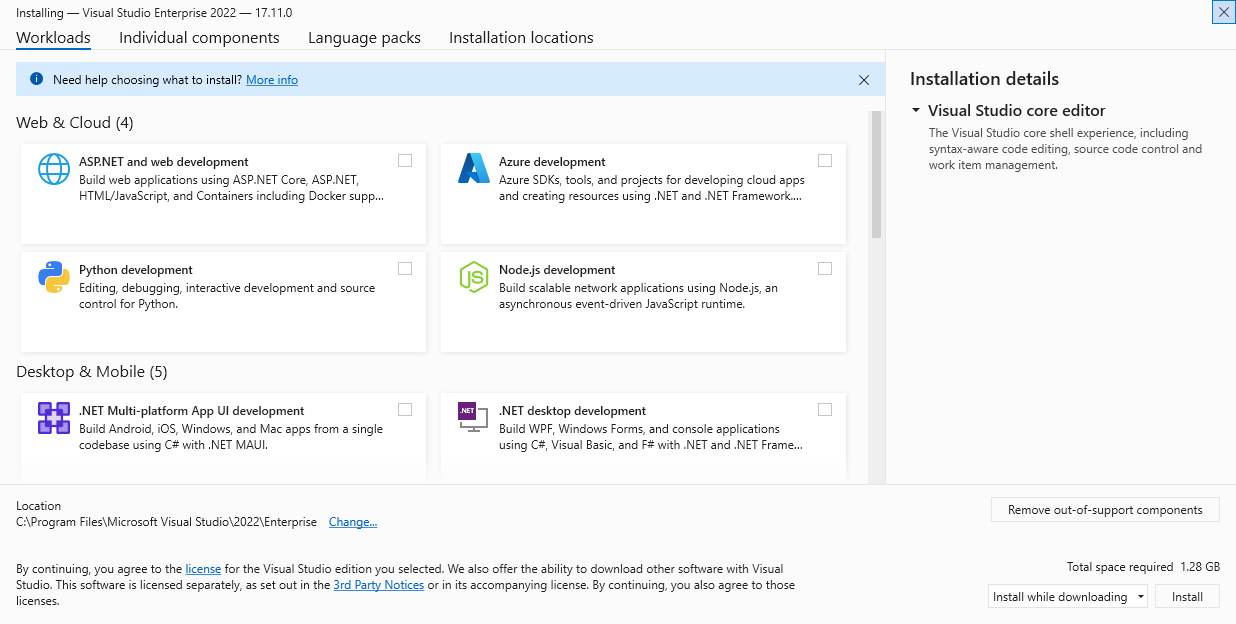Open the license link
This screenshot has height=624, width=1236.
point(203,569)
